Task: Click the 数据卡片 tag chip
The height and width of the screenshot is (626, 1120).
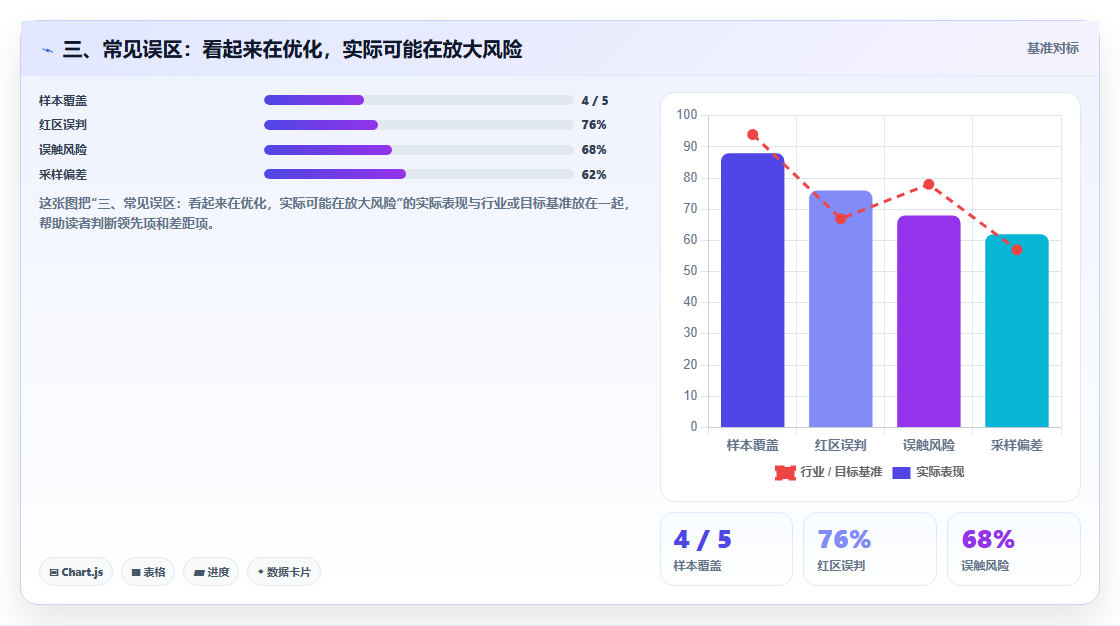Action: (284, 572)
